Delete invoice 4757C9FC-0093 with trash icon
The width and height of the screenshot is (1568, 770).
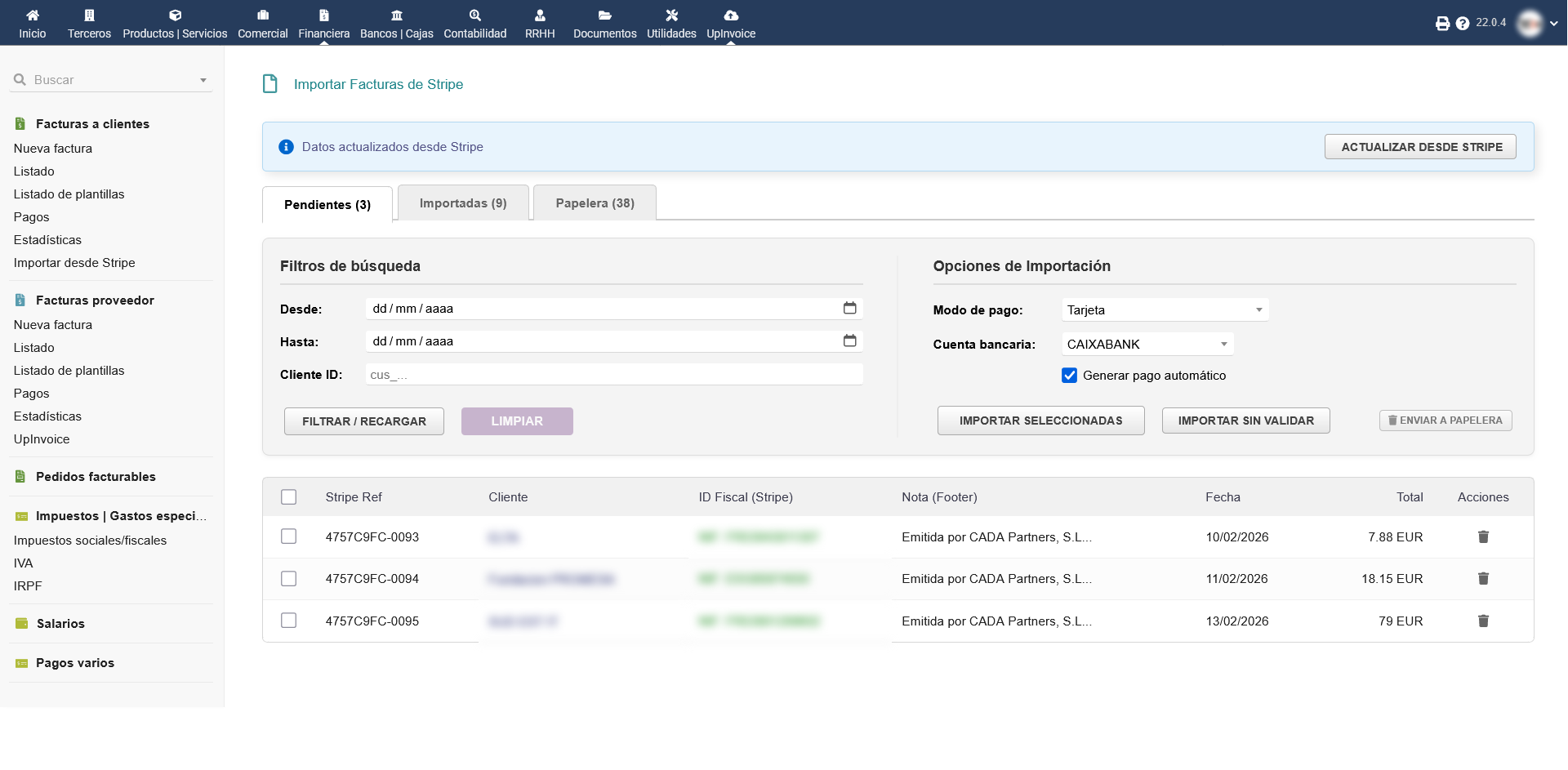(1483, 536)
